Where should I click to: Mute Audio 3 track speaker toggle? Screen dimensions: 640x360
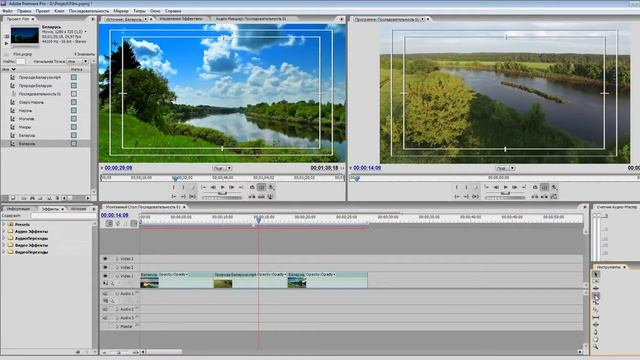[x=105, y=318]
